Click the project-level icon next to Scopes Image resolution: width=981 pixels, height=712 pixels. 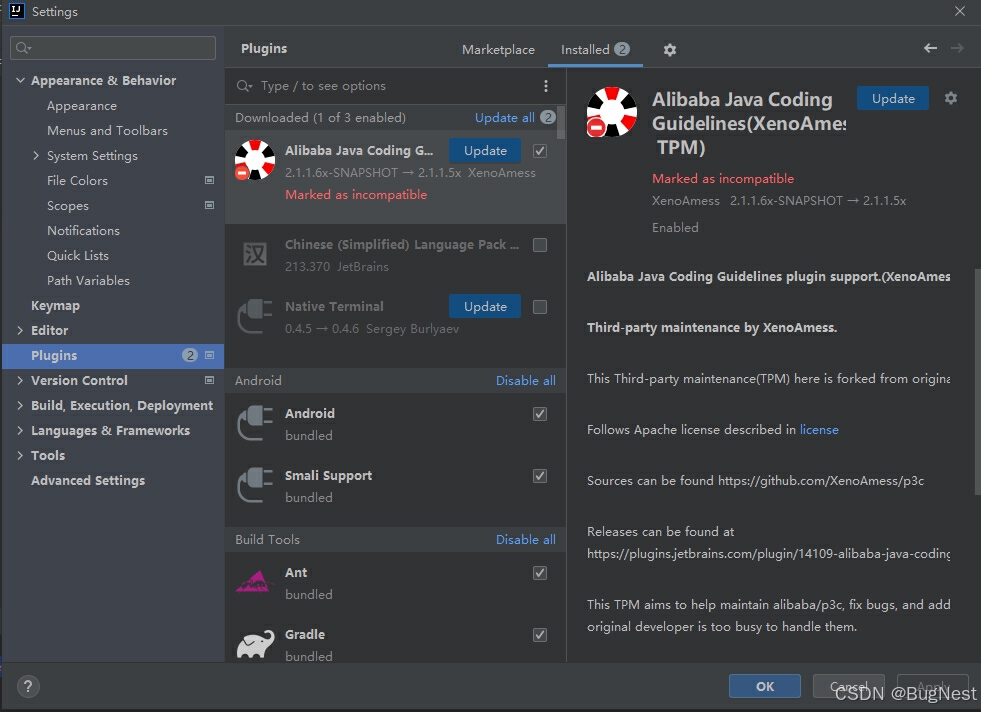[210, 205]
